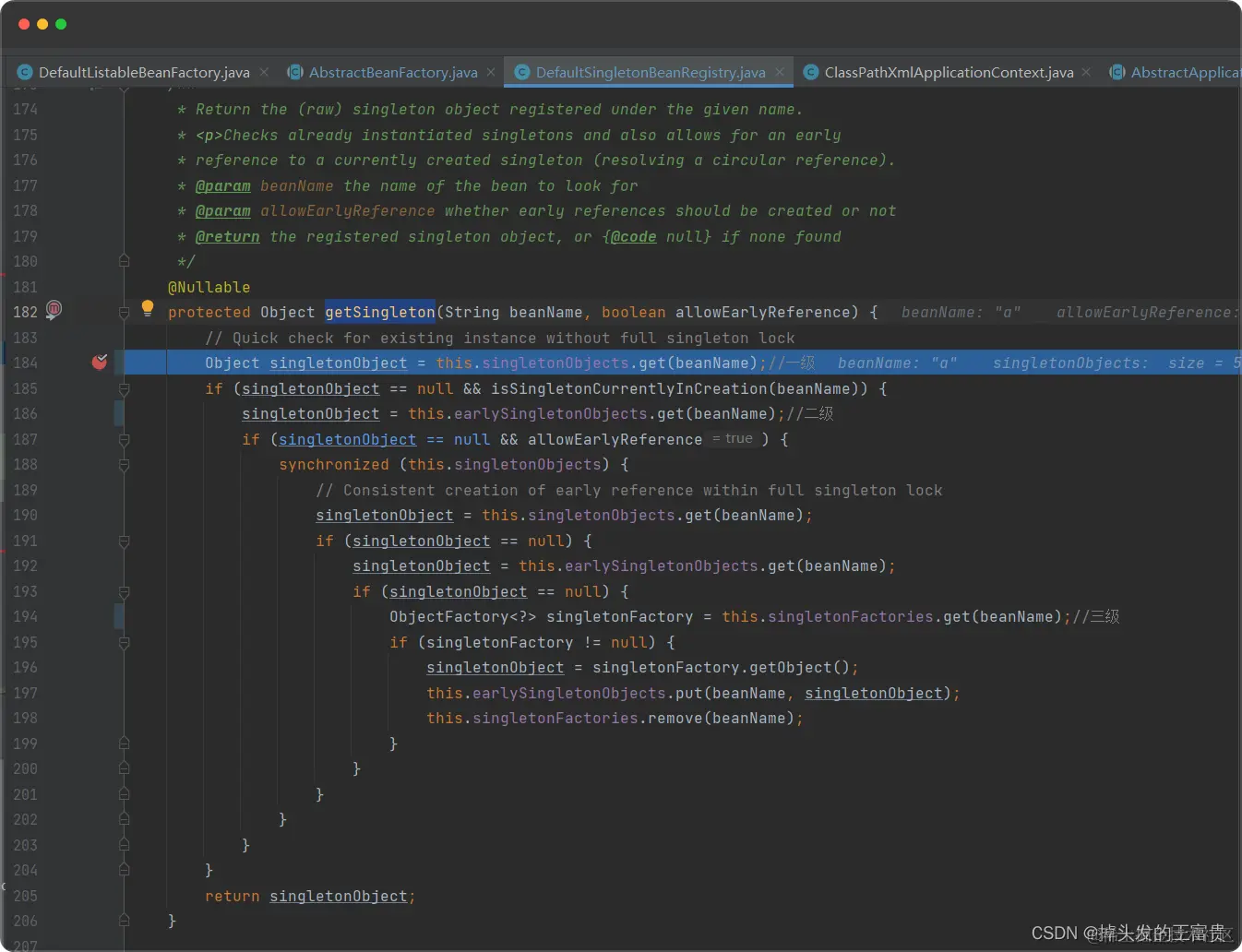Toggle the breakpoint on line 184
This screenshot has height=952, width=1242.
pos(100,362)
